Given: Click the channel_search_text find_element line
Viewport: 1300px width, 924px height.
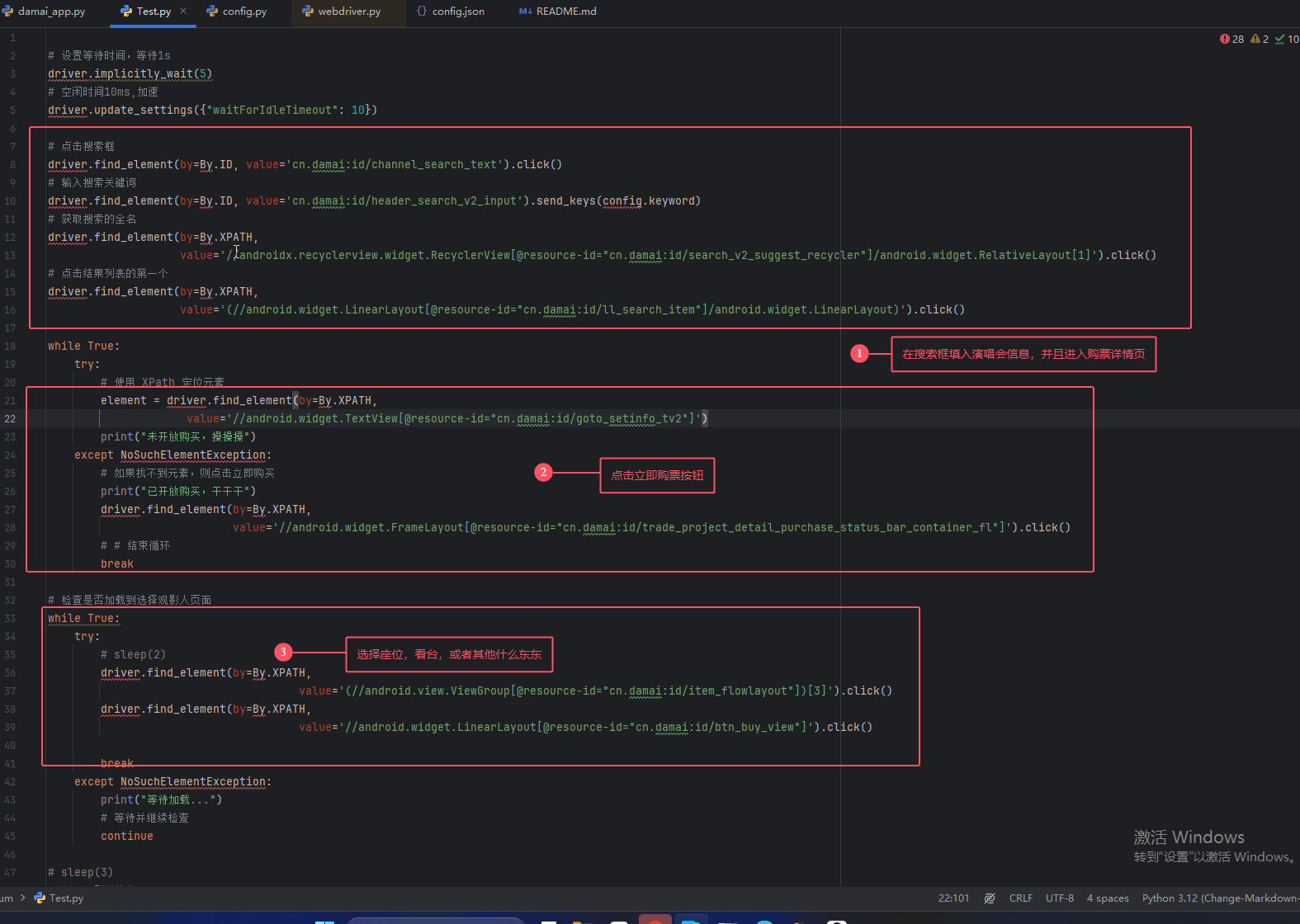Looking at the screenshot, I should (x=305, y=164).
